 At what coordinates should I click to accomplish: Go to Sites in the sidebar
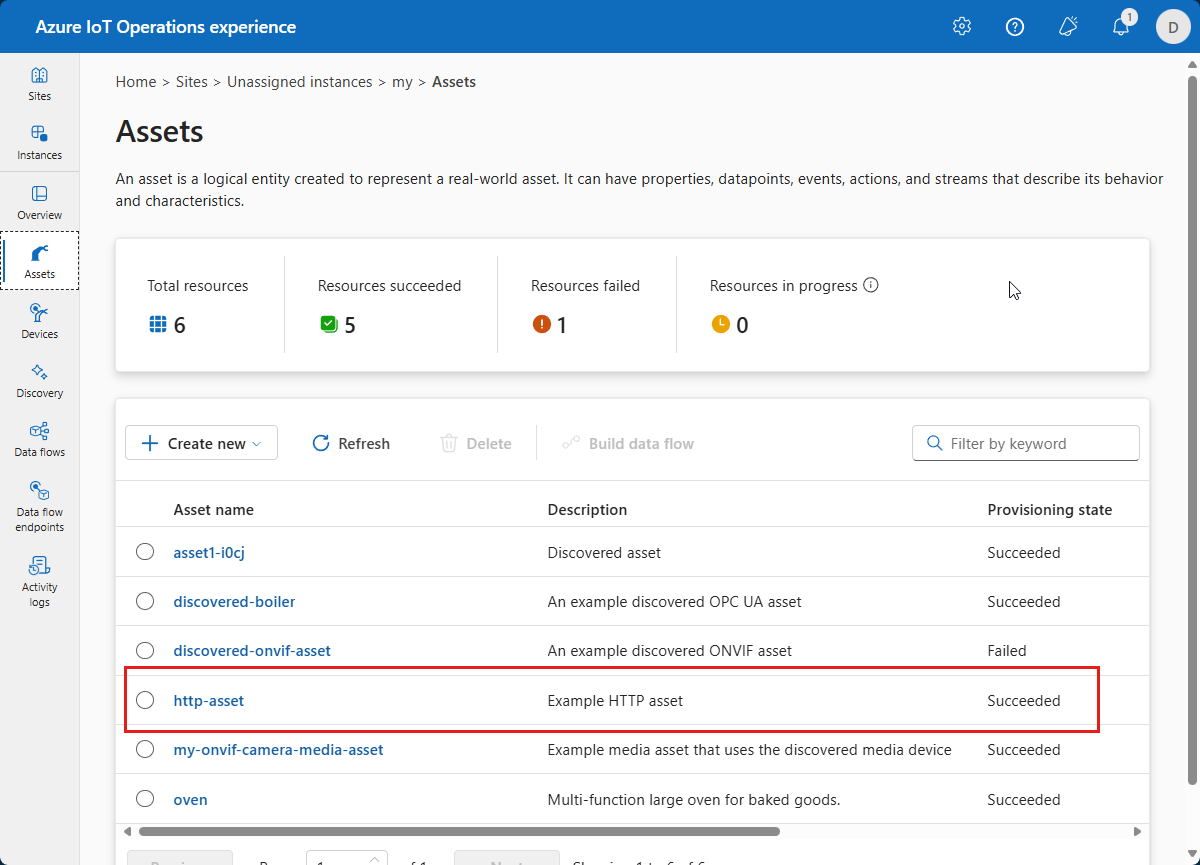click(x=40, y=84)
